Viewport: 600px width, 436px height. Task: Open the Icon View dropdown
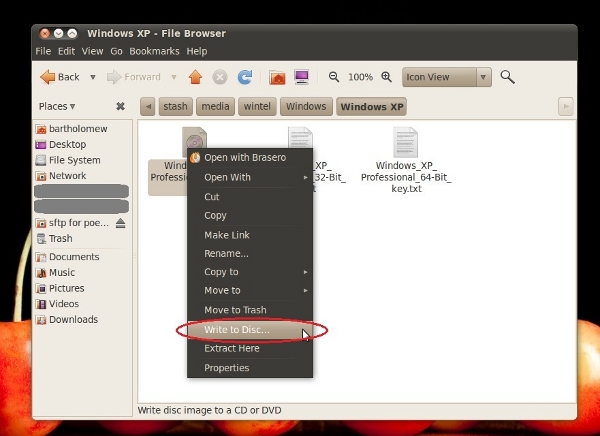pyautogui.click(x=447, y=77)
